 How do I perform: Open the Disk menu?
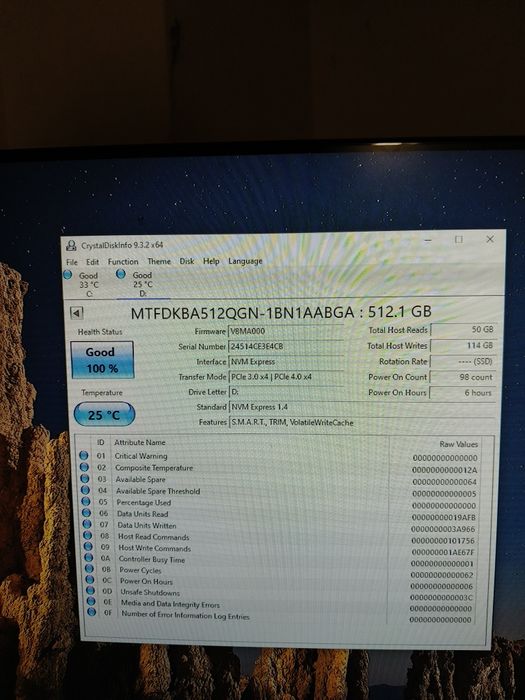click(187, 261)
